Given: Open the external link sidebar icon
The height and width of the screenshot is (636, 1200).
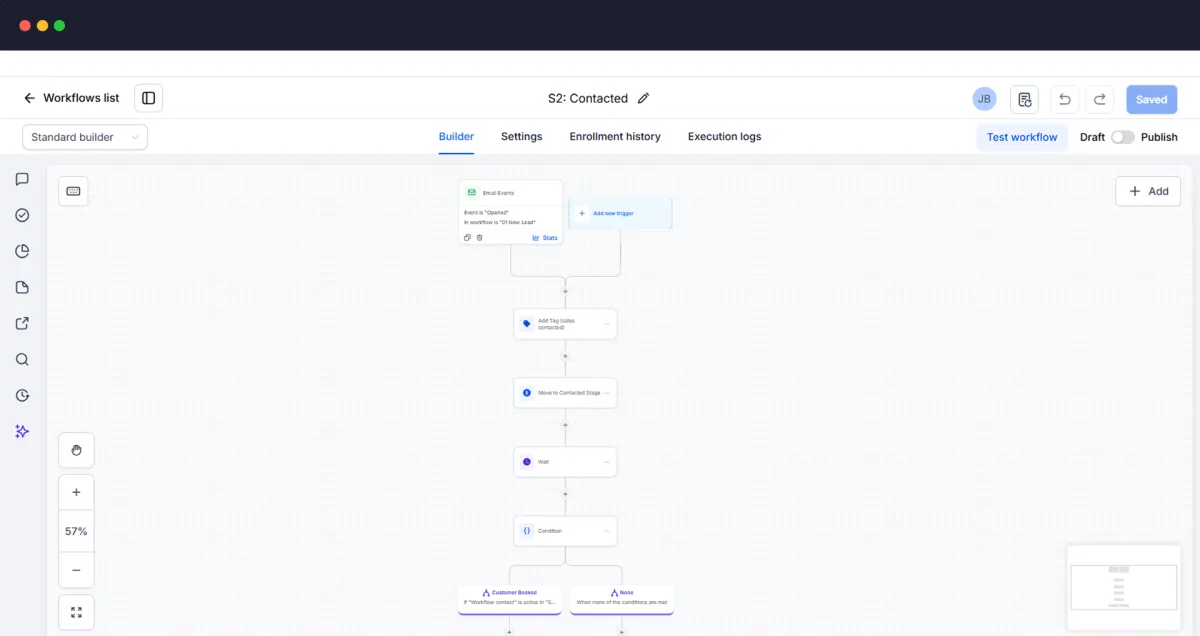Looking at the screenshot, I should pyautogui.click(x=22, y=323).
